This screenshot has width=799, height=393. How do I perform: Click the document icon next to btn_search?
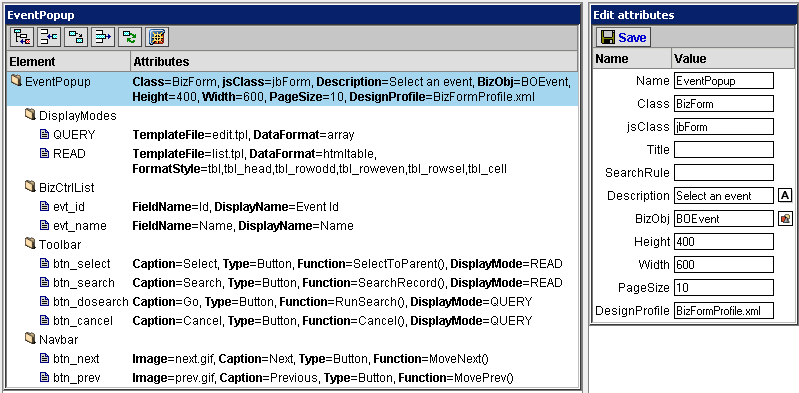coord(44,283)
